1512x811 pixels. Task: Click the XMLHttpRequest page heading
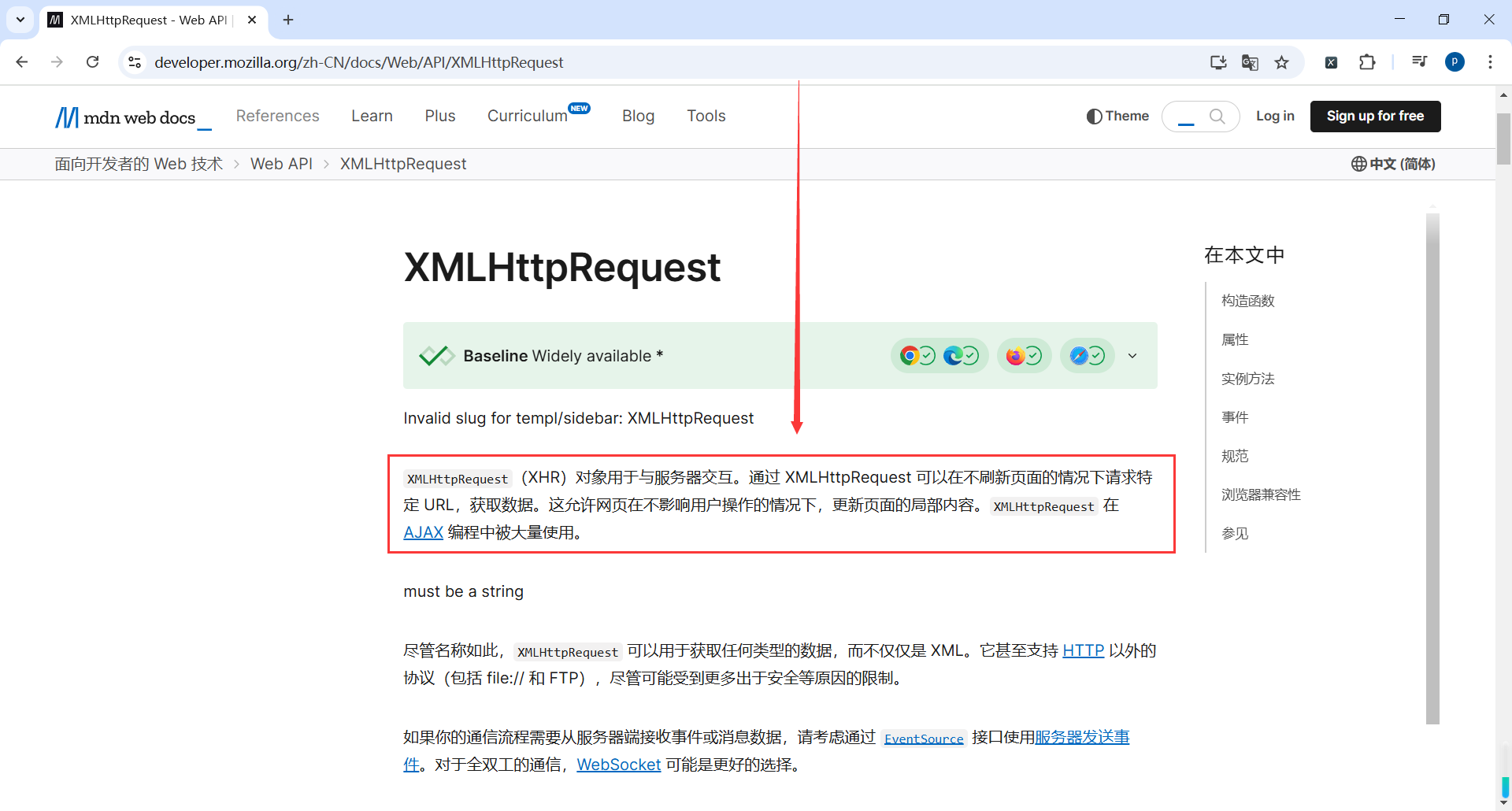pos(562,268)
